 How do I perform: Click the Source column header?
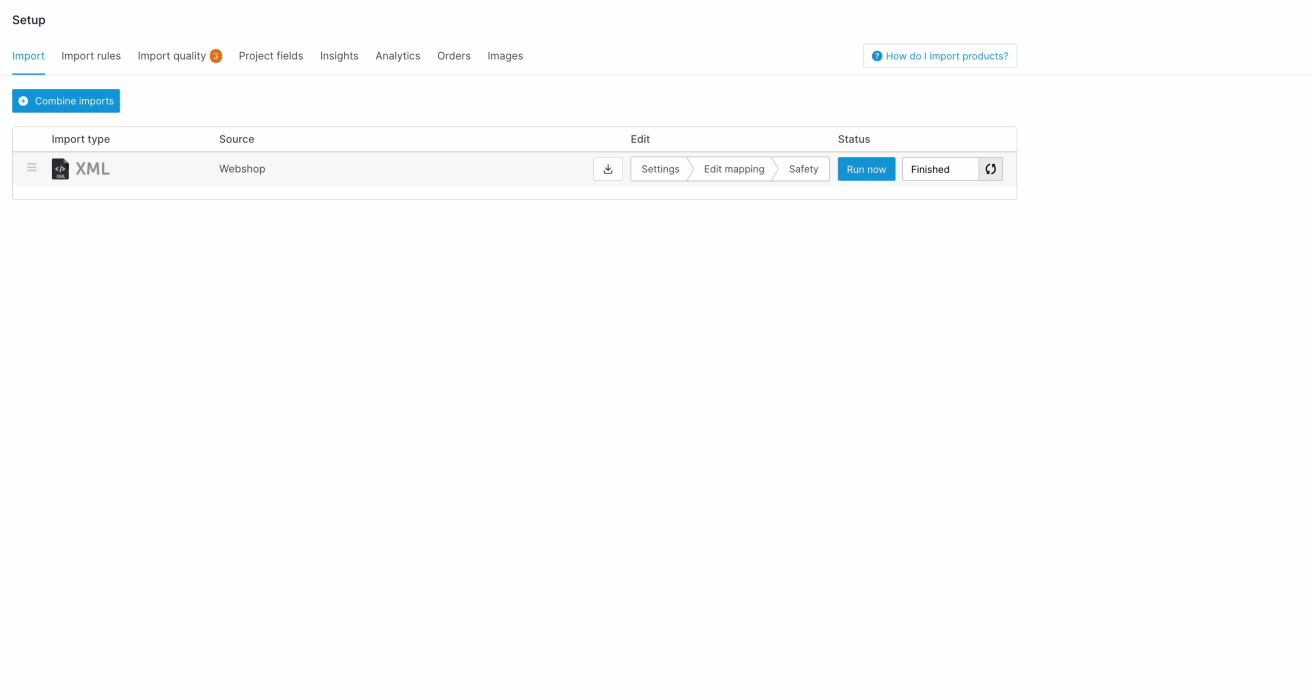point(237,139)
